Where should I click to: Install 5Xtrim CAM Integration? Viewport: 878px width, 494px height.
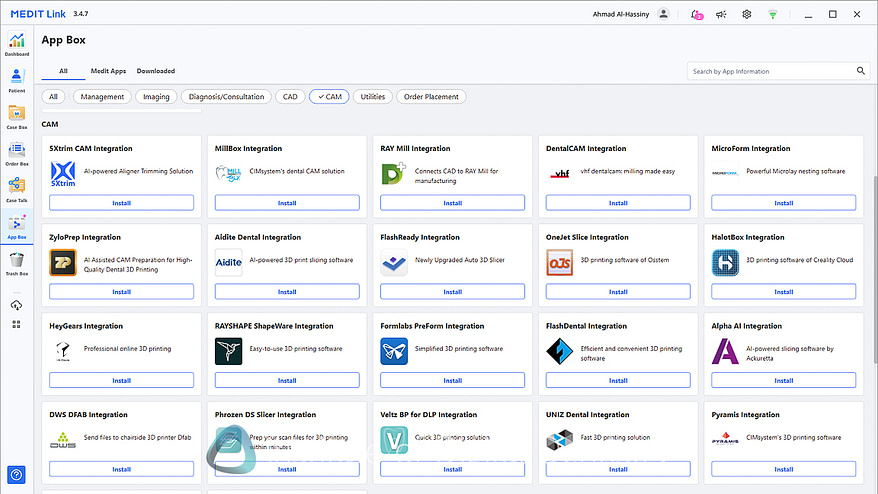(121, 203)
